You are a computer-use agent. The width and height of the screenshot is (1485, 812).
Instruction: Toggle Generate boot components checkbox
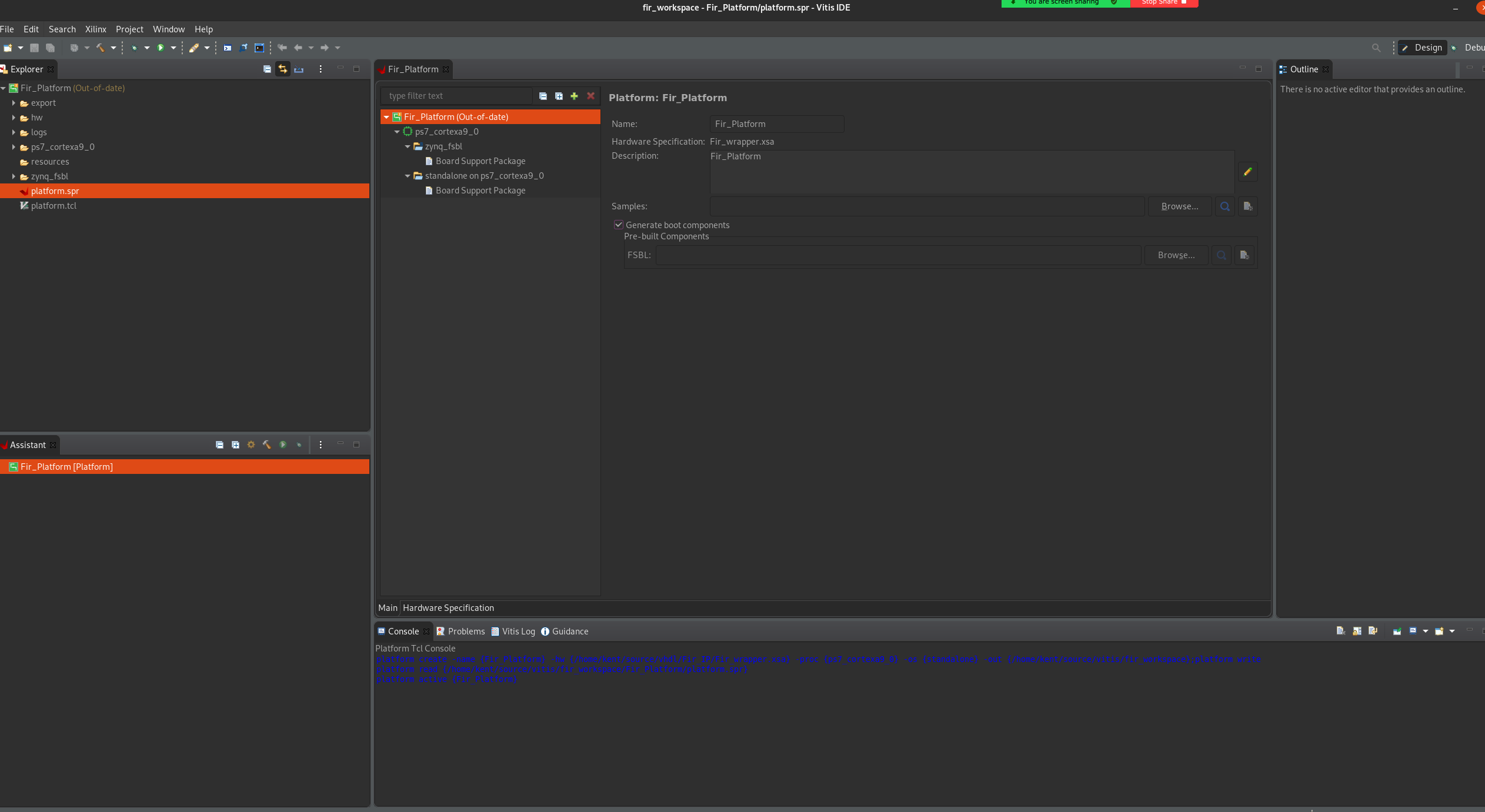tap(619, 225)
